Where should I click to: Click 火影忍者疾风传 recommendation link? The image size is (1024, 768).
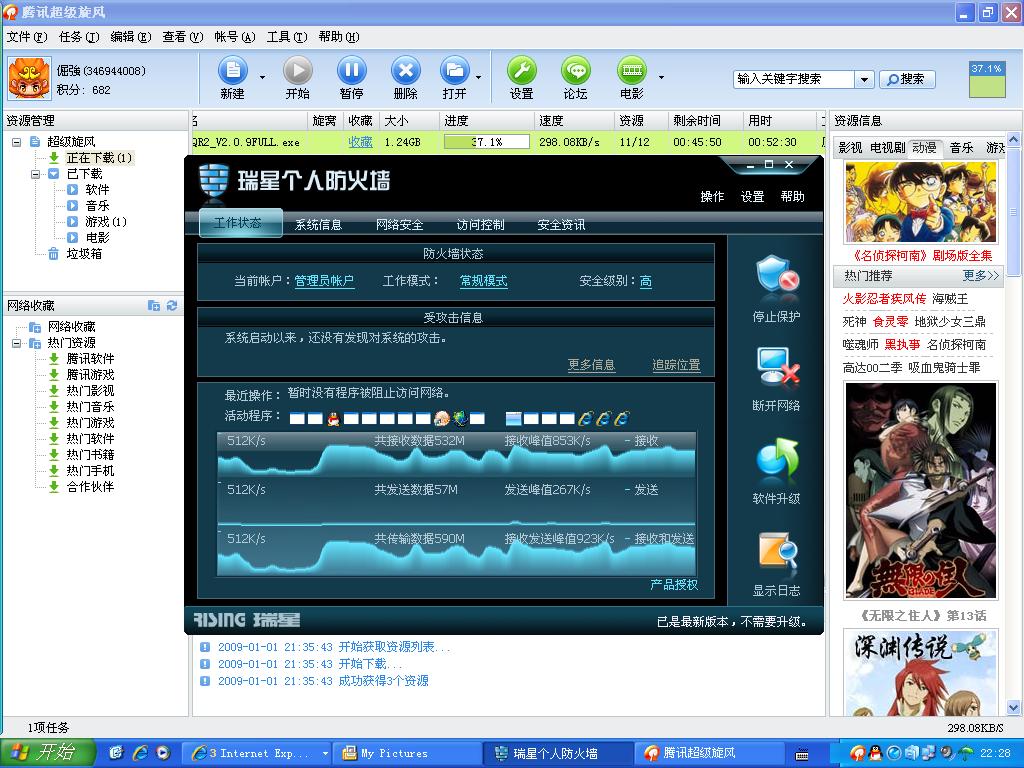point(884,298)
